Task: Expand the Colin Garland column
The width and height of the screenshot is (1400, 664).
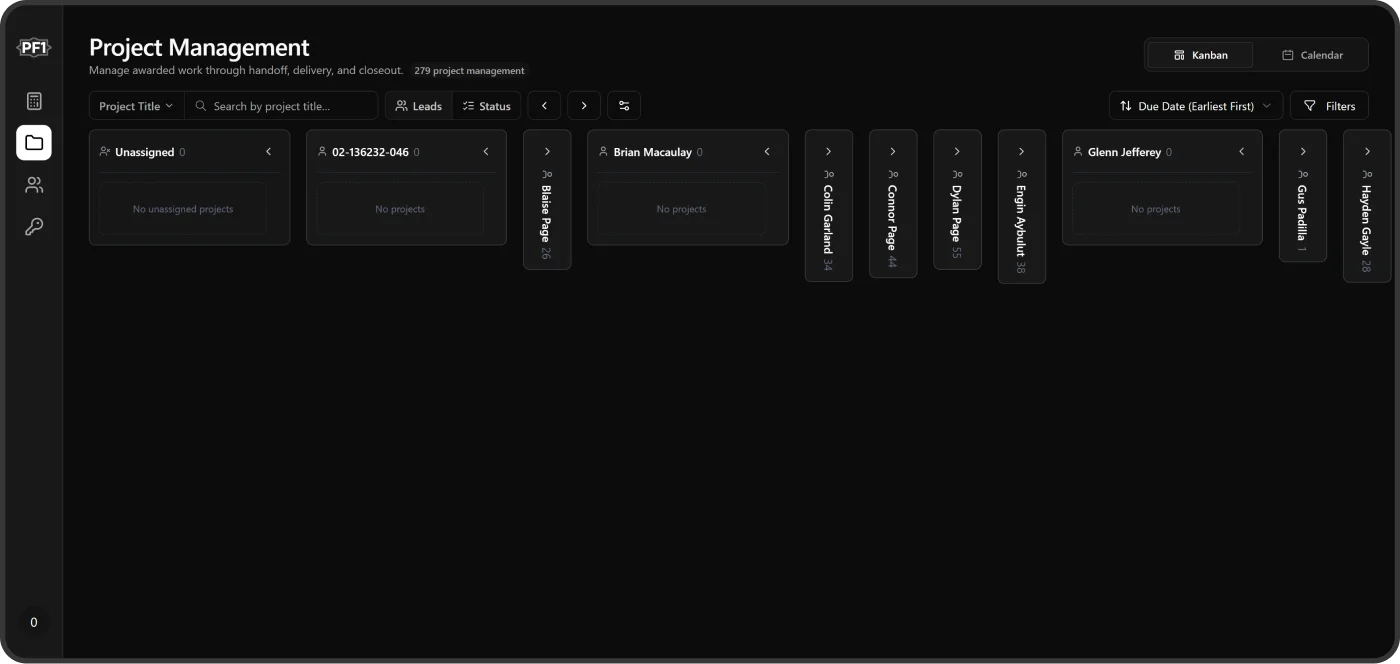Action: tap(829, 152)
